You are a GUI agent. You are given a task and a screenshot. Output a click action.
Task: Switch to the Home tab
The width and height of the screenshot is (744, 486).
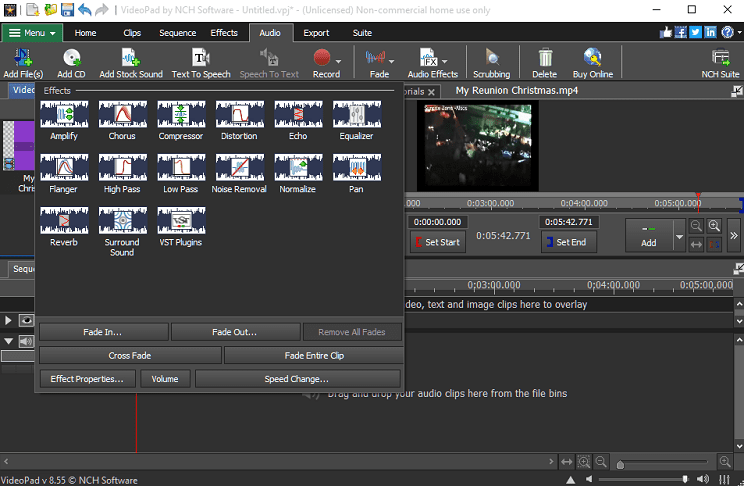coord(85,33)
